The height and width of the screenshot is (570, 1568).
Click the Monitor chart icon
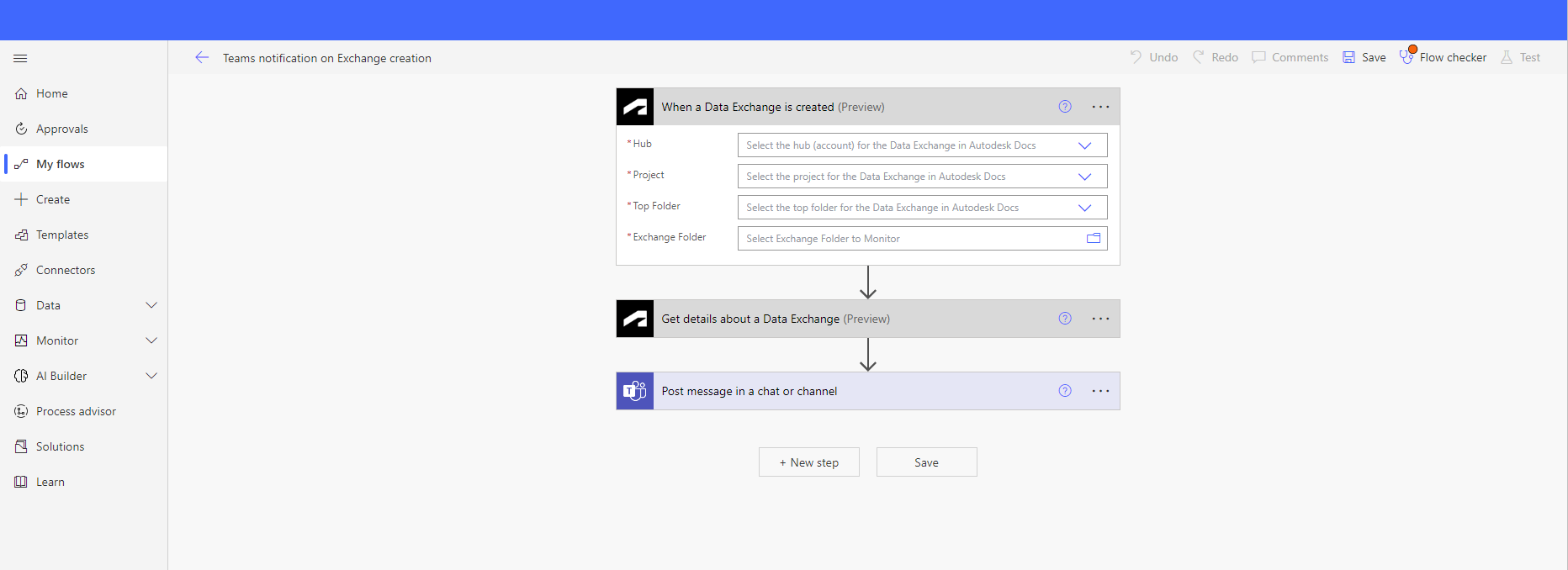click(x=21, y=340)
